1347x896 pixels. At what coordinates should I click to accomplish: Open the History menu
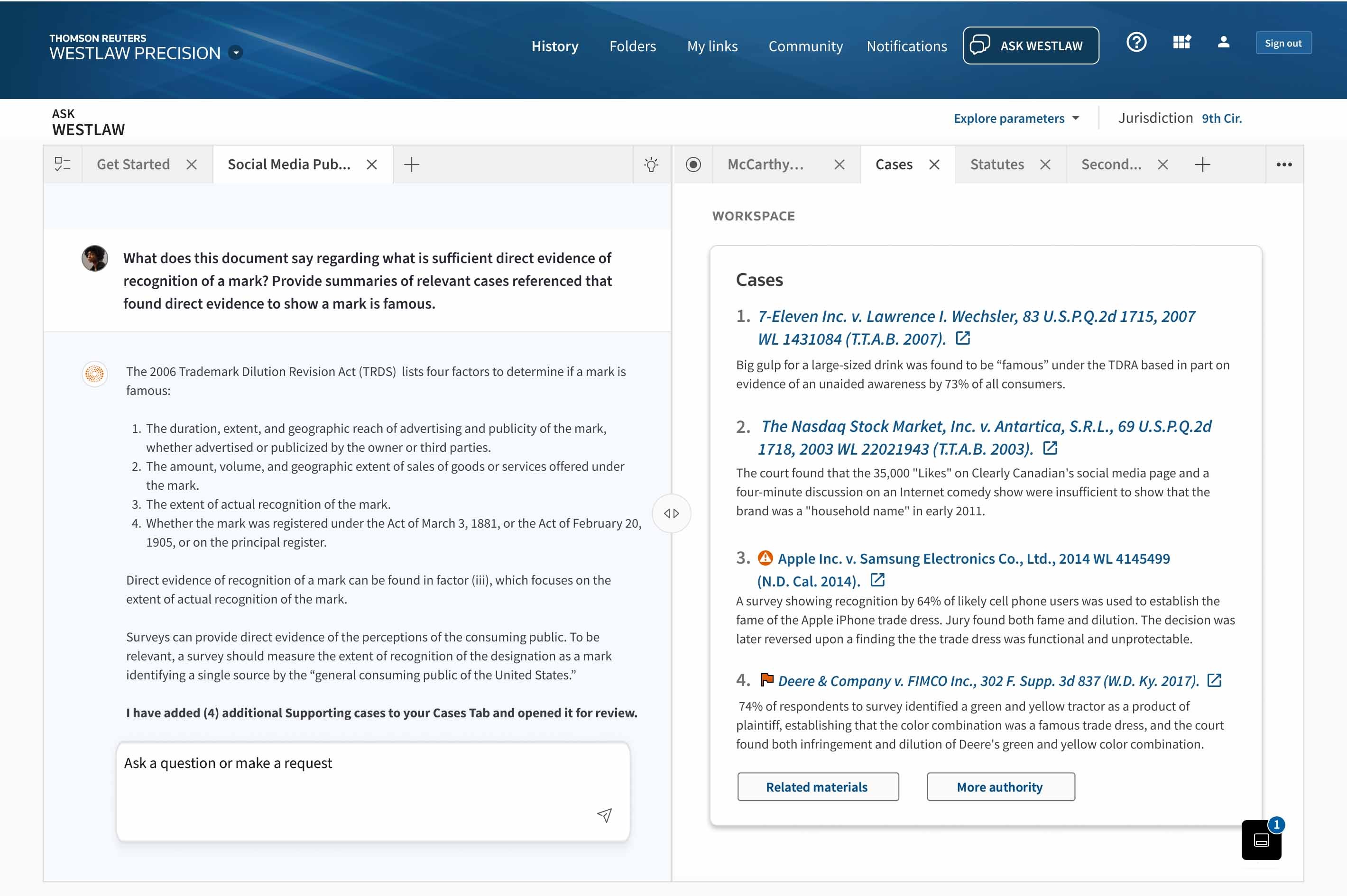click(x=554, y=46)
